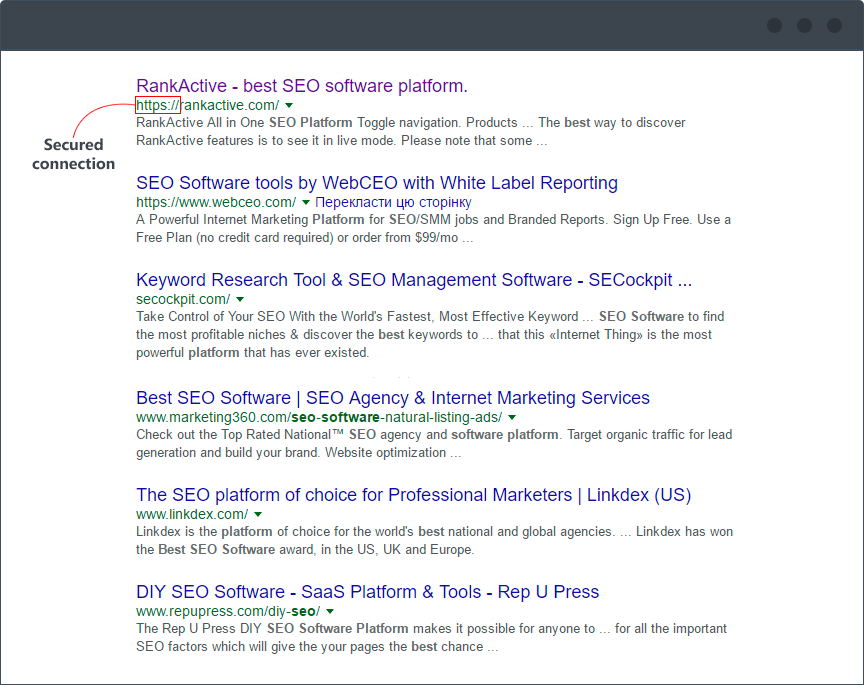
Task: Expand the dropdown arrow beside secockpit.com URL
Action: coord(240,299)
